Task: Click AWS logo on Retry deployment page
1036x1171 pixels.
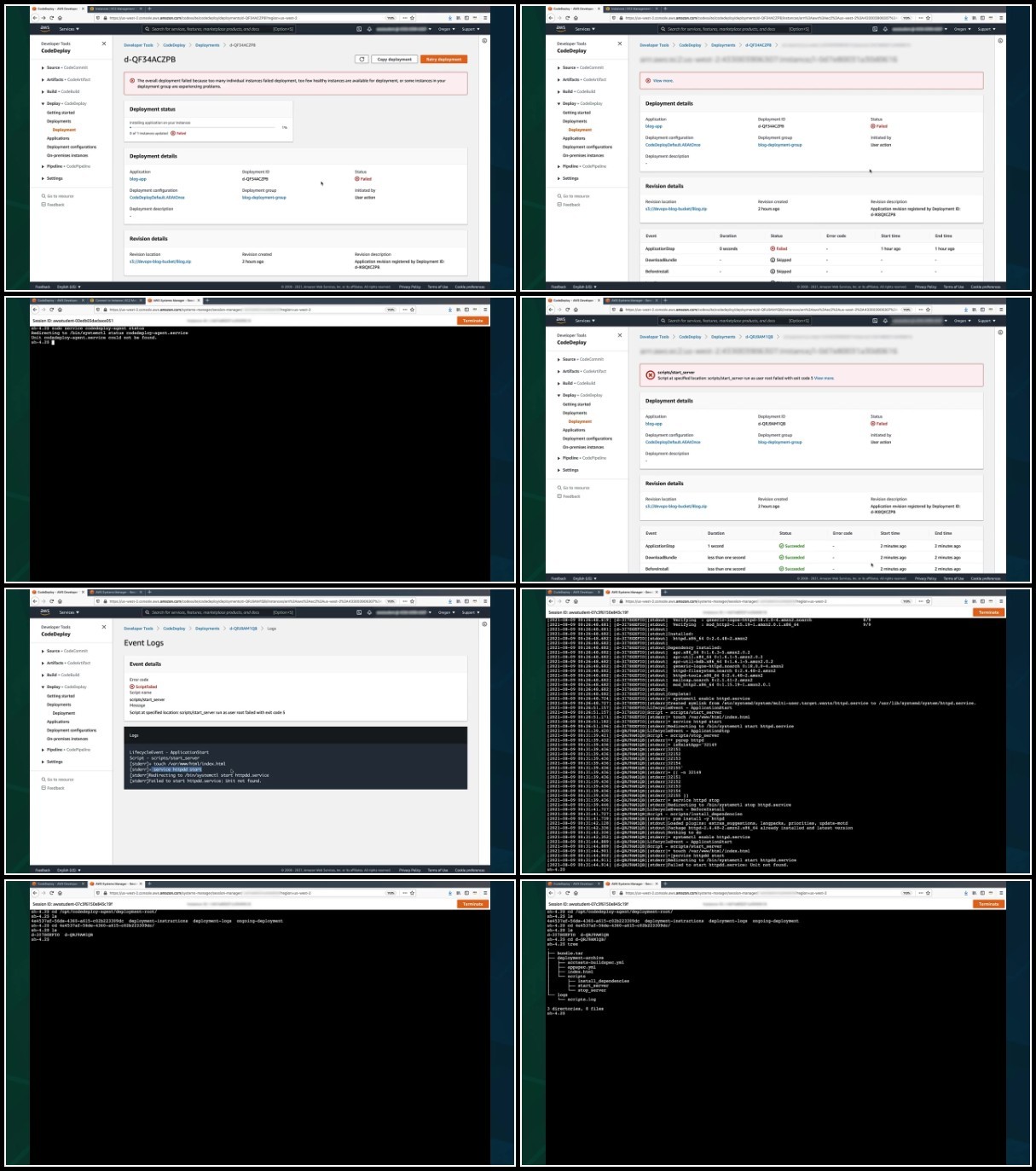Action: [45, 28]
